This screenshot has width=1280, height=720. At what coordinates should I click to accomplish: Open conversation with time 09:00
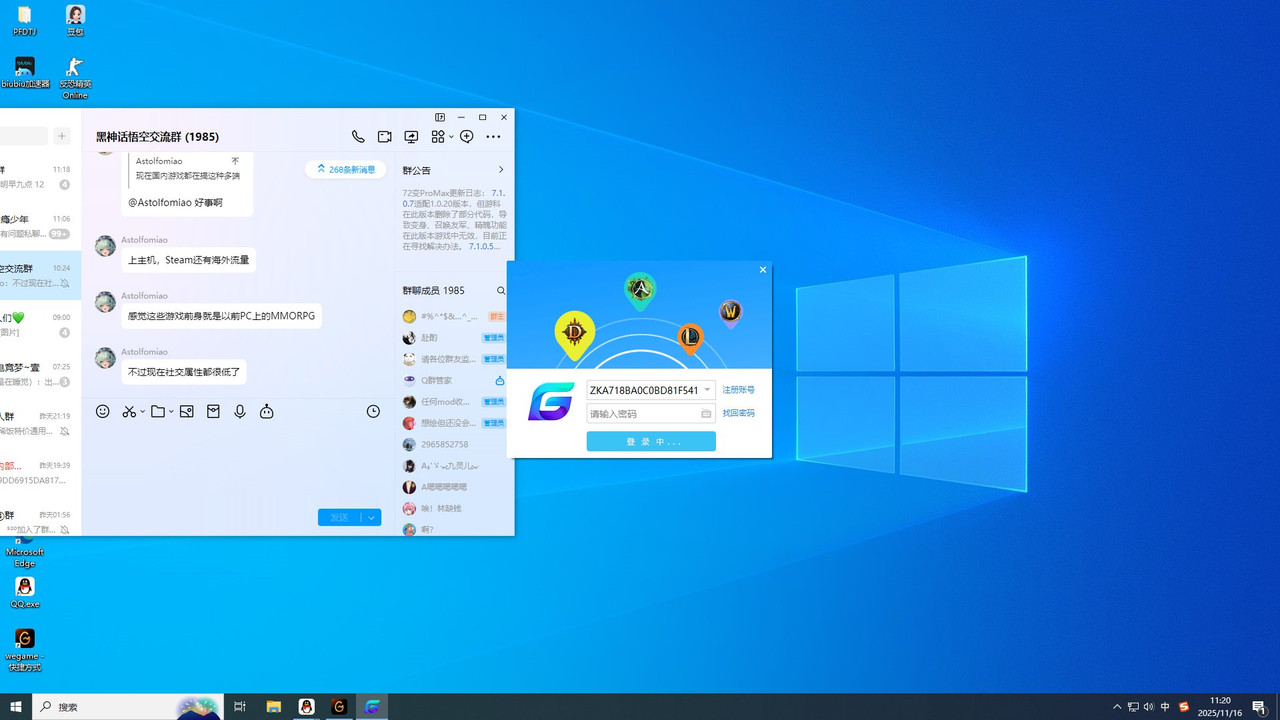click(x=40, y=324)
